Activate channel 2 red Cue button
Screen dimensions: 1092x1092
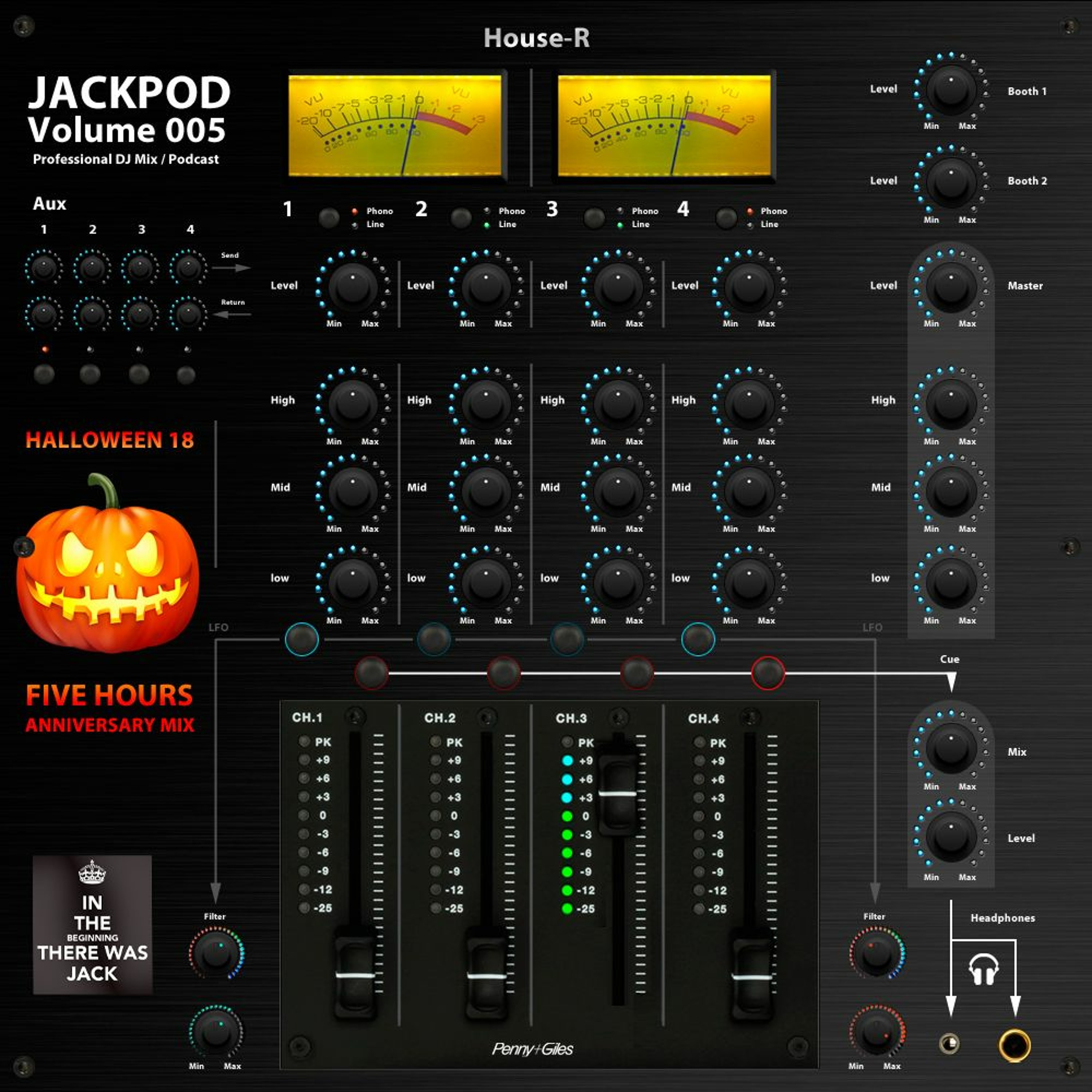click(x=504, y=673)
